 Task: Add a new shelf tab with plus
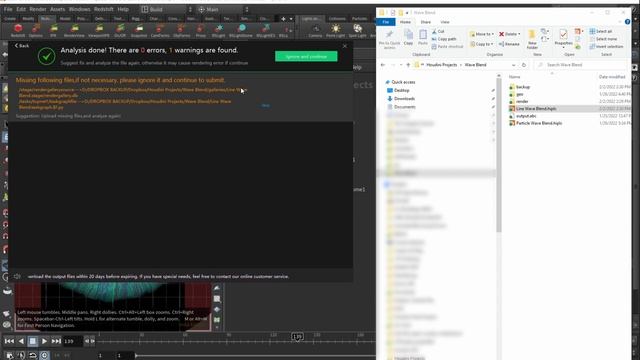[283, 19]
